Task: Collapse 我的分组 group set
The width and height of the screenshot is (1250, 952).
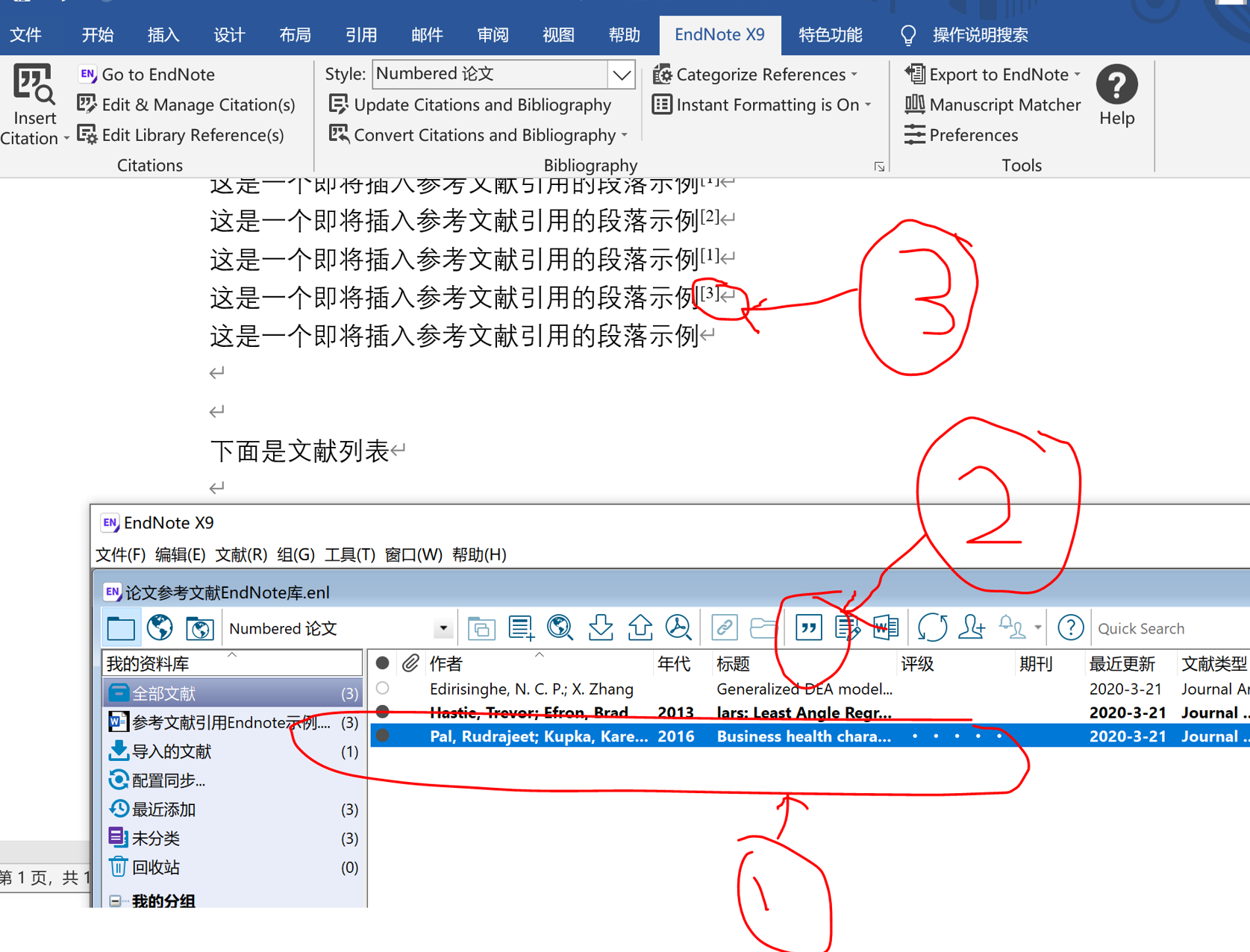Action: [x=115, y=901]
